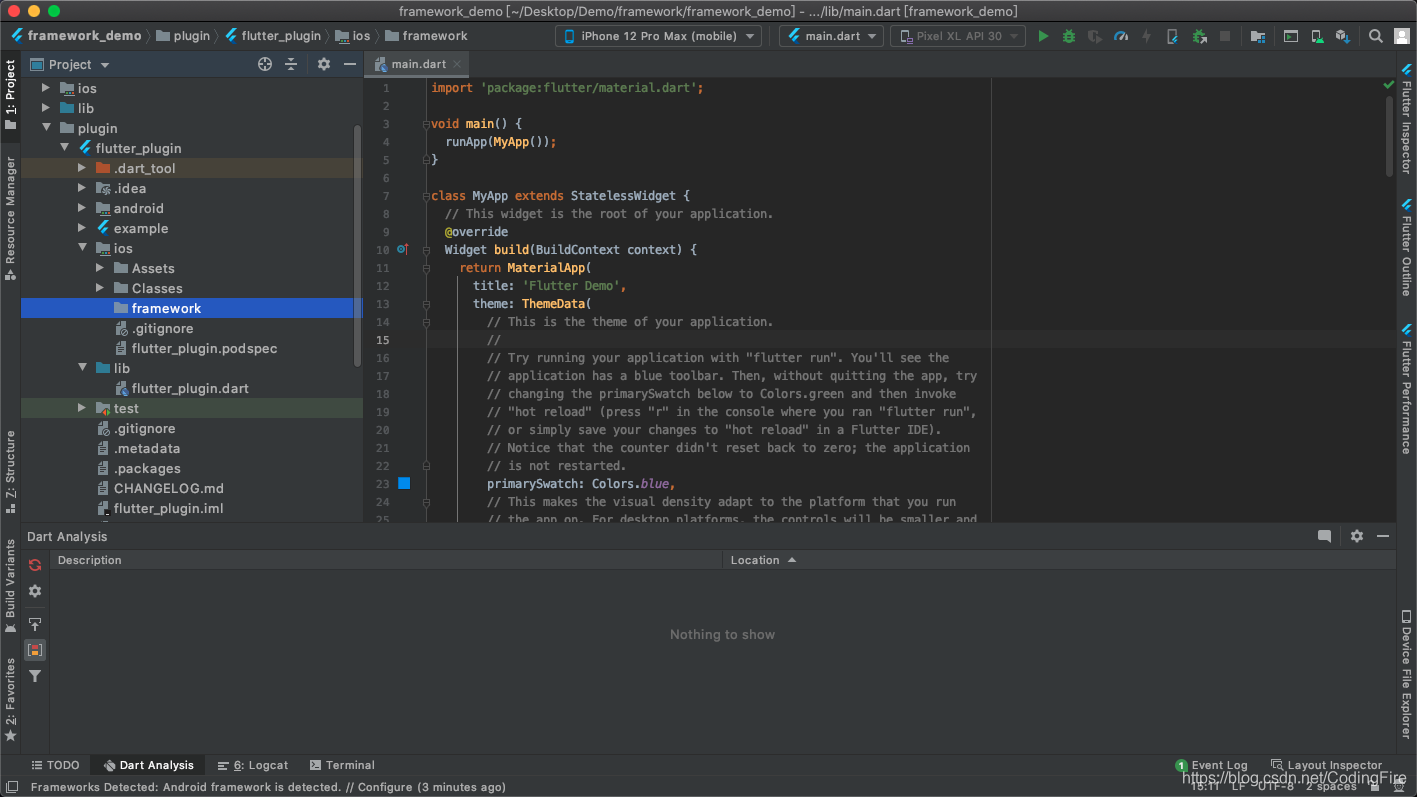Image resolution: width=1417 pixels, height=797 pixels.
Task: Open the Structure side tab
Action: click(11, 472)
